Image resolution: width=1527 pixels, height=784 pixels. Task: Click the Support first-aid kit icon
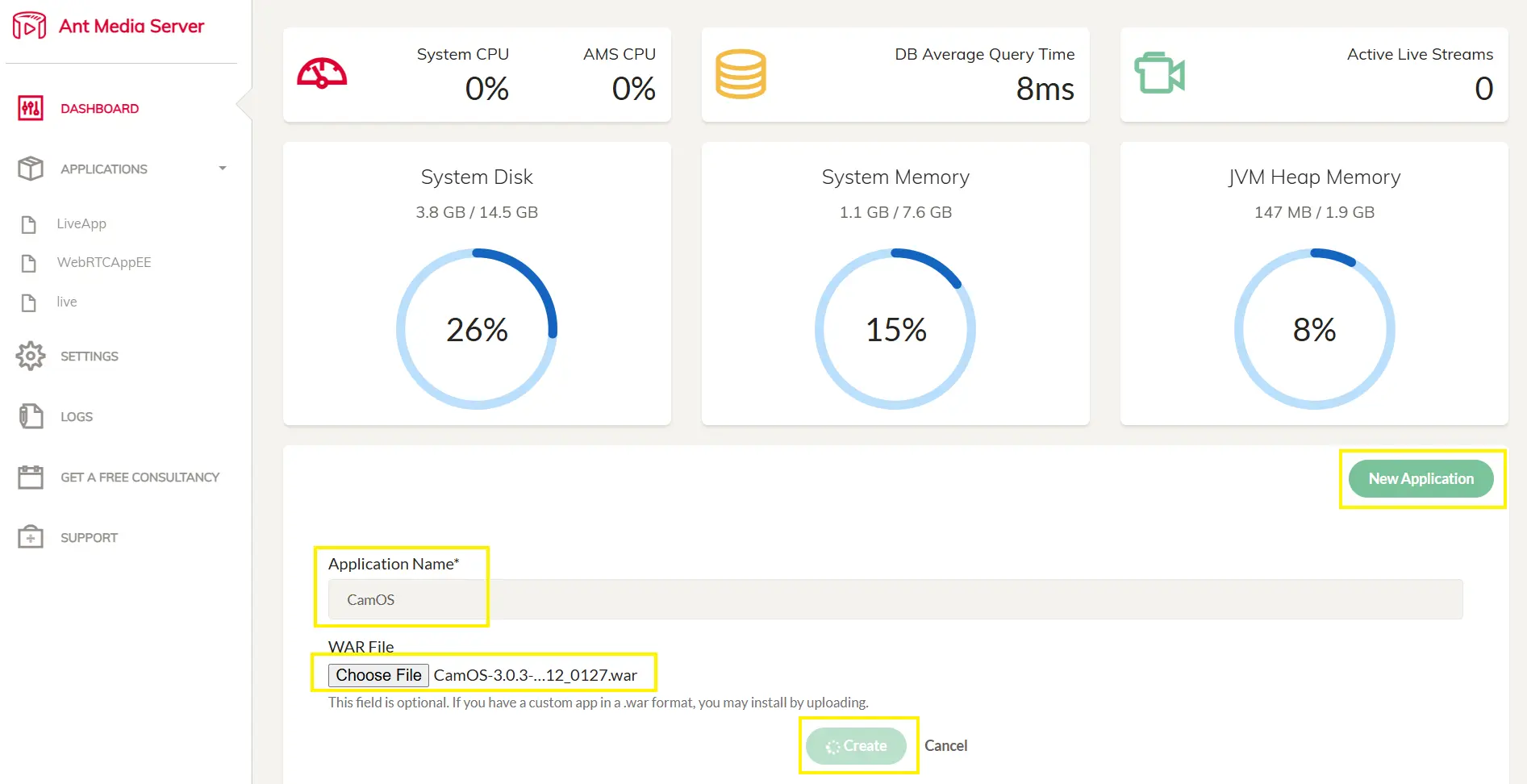(31, 537)
